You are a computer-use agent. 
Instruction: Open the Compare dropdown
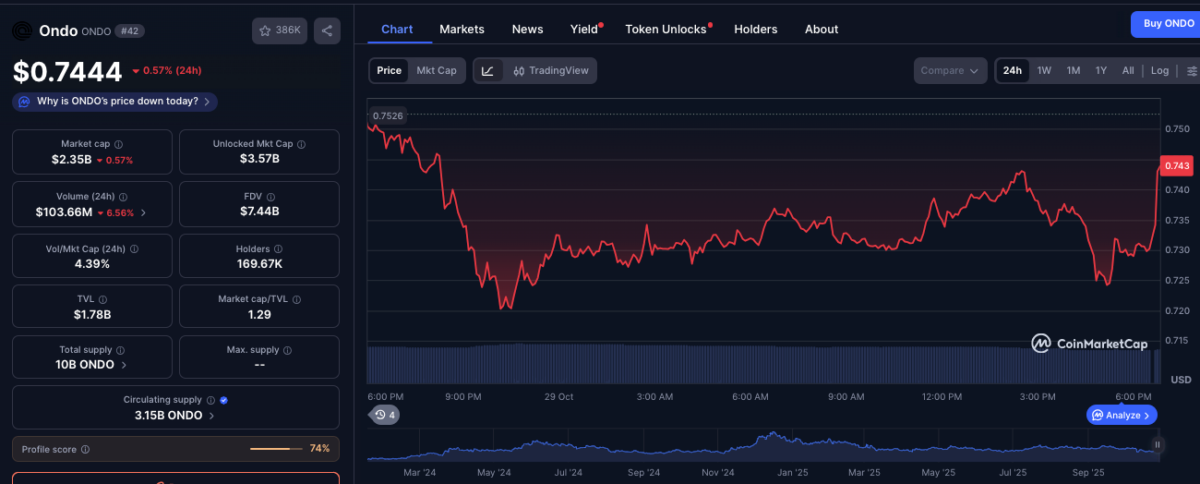pos(950,71)
